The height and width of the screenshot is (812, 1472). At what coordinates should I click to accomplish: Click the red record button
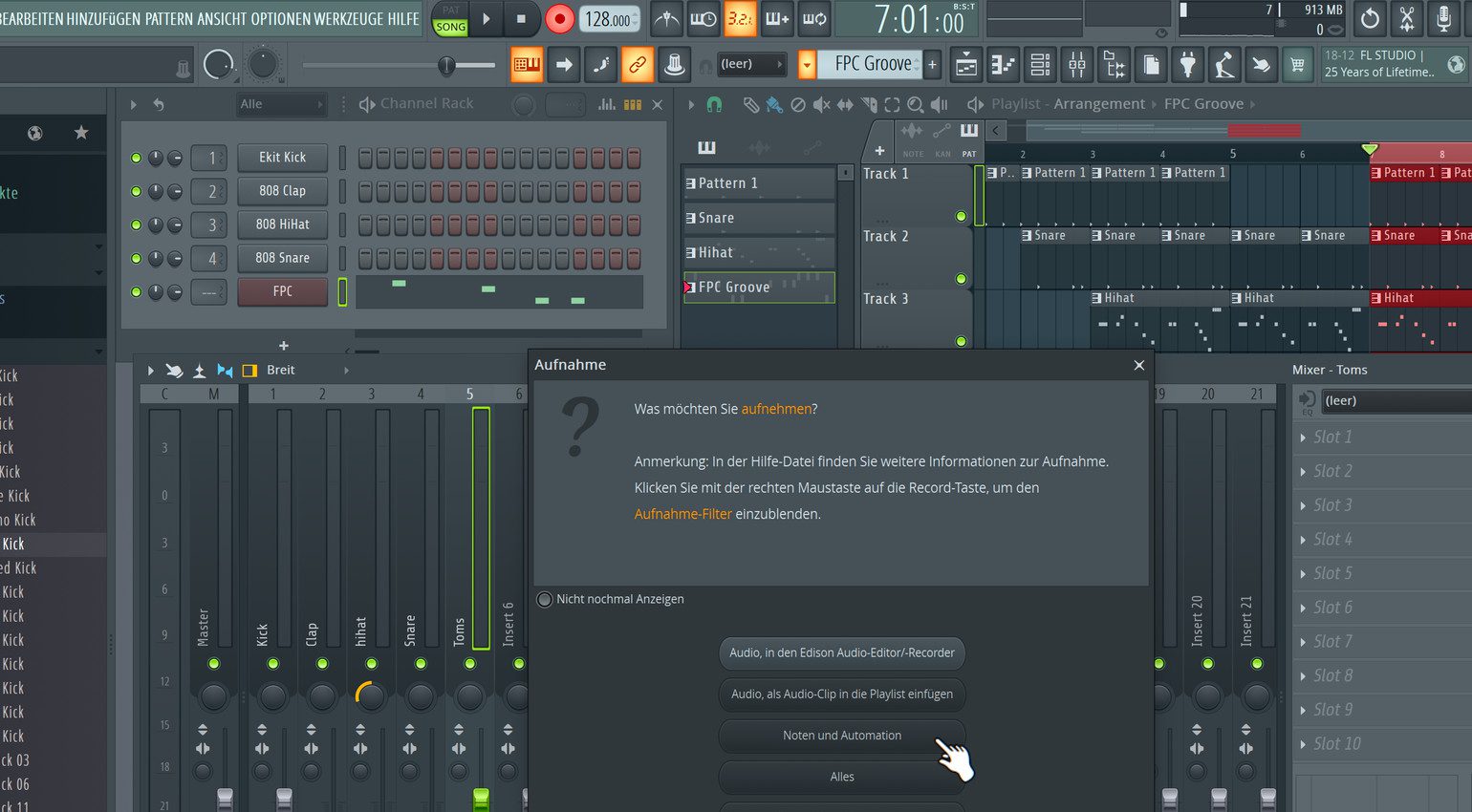[x=560, y=19]
